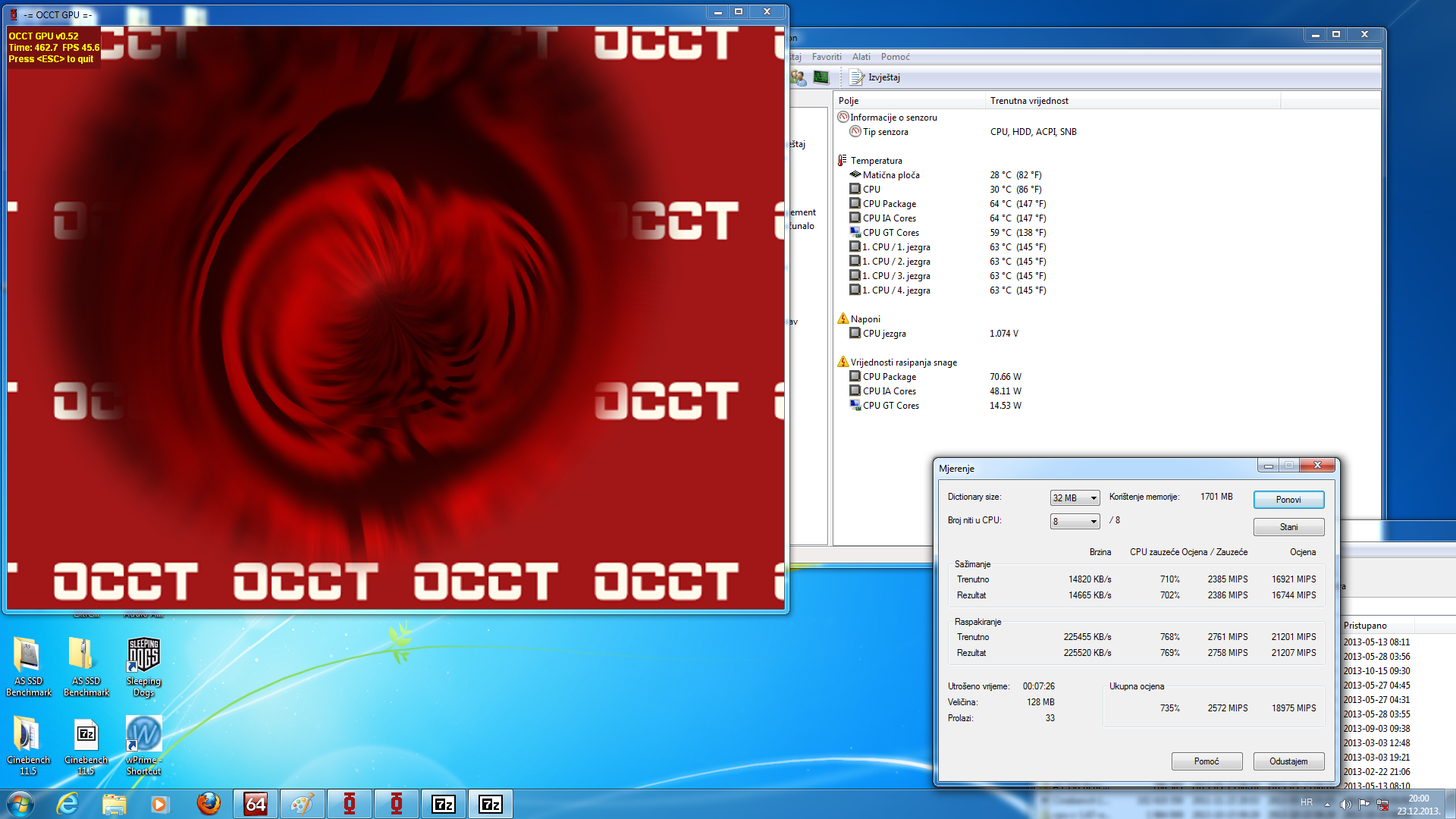Open the Pomoć menu in AIDA64
The image size is (1456, 819).
tap(896, 57)
